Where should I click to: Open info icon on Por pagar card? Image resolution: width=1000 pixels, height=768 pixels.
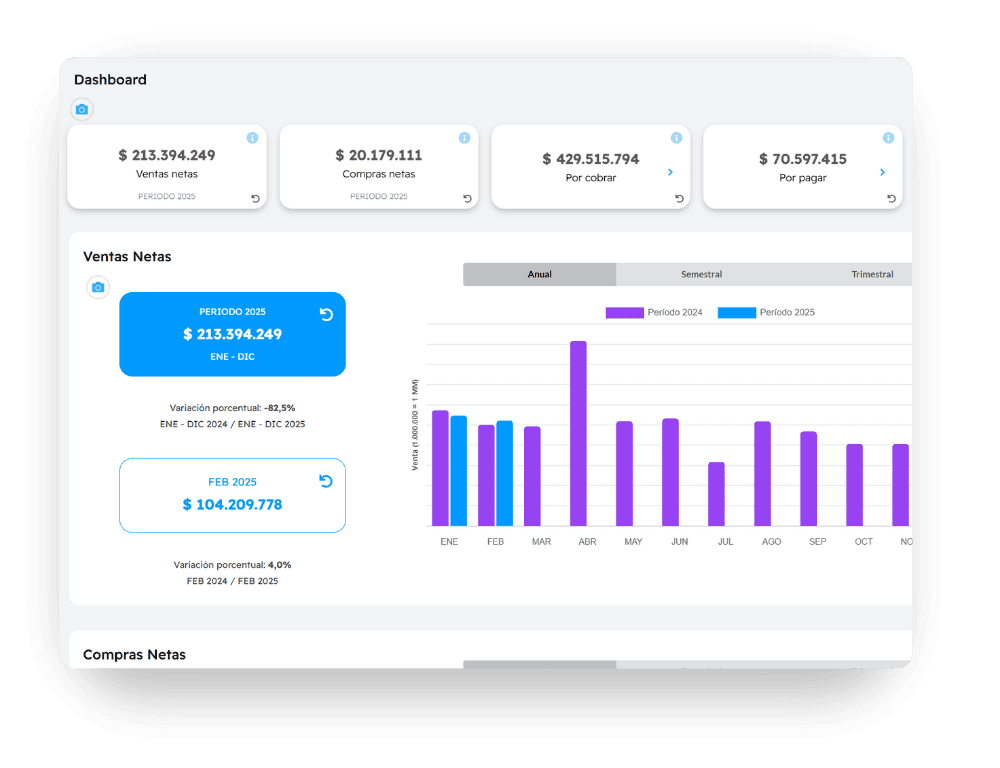pyautogui.click(x=888, y=138)
